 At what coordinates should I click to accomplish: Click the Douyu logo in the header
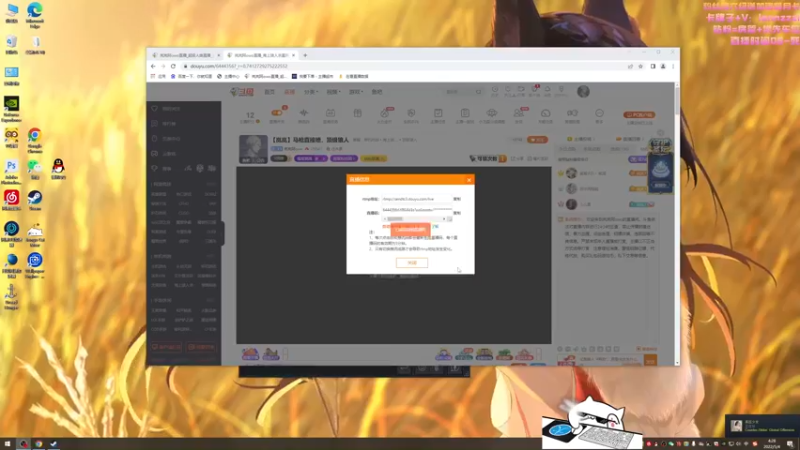241,92
